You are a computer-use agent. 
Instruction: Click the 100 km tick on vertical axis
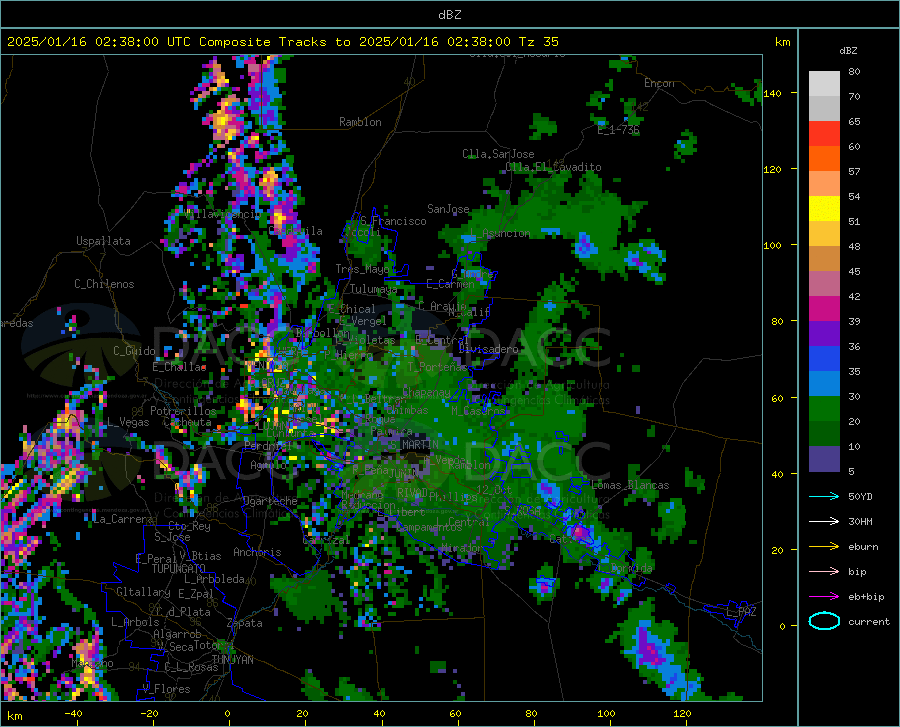(x=772, y=246)
